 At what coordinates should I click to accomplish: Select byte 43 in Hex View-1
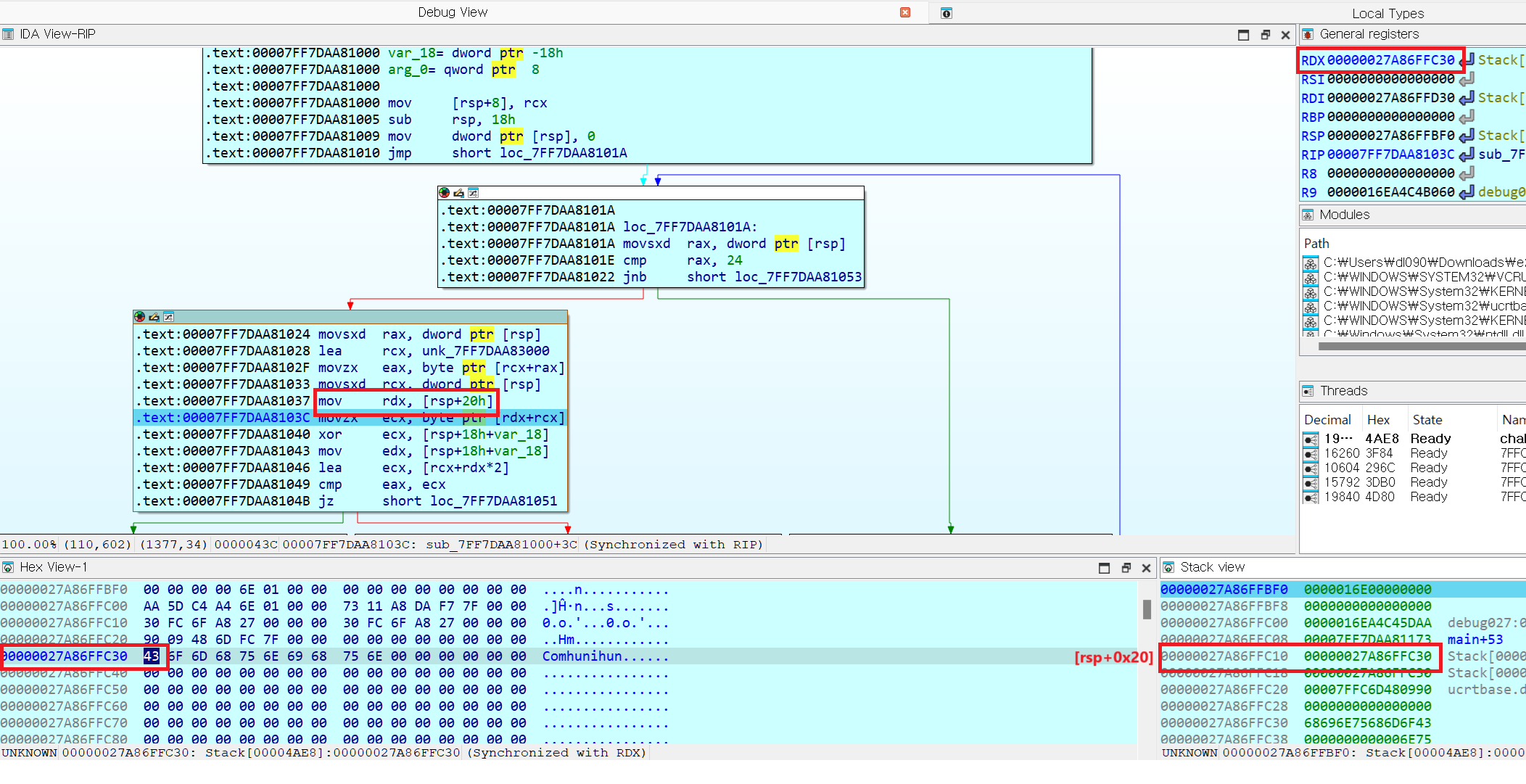pyautogui.click(x=151, y=656)
